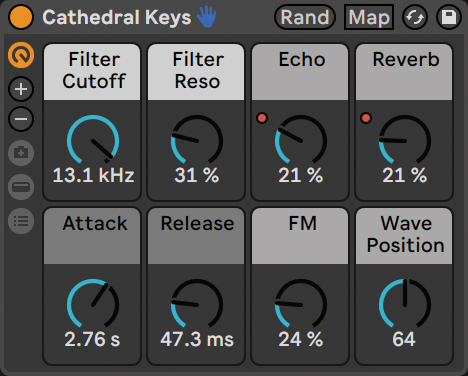Screen dimensions: 468x376
Task: Click the 47.3 ms Release value
Action: click(197, 339)
